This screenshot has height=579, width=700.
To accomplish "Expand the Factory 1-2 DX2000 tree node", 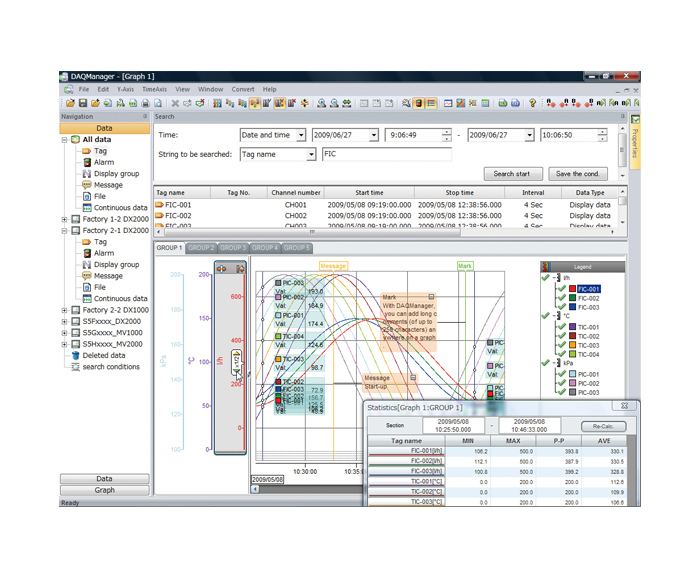I will [64, 219].
